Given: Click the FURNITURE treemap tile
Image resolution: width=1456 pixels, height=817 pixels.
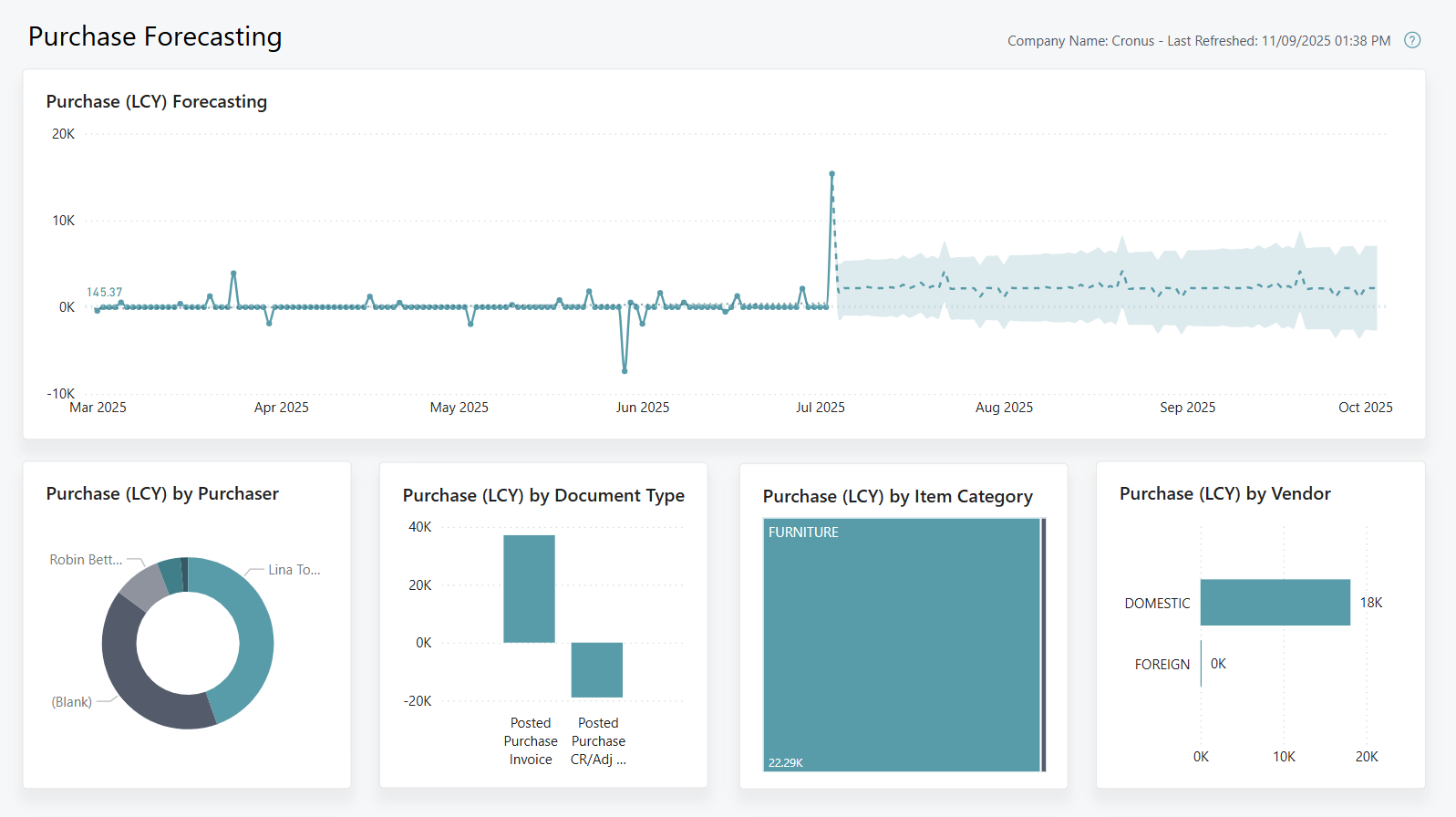Looking at the screenshot, I should coord(901,644).
